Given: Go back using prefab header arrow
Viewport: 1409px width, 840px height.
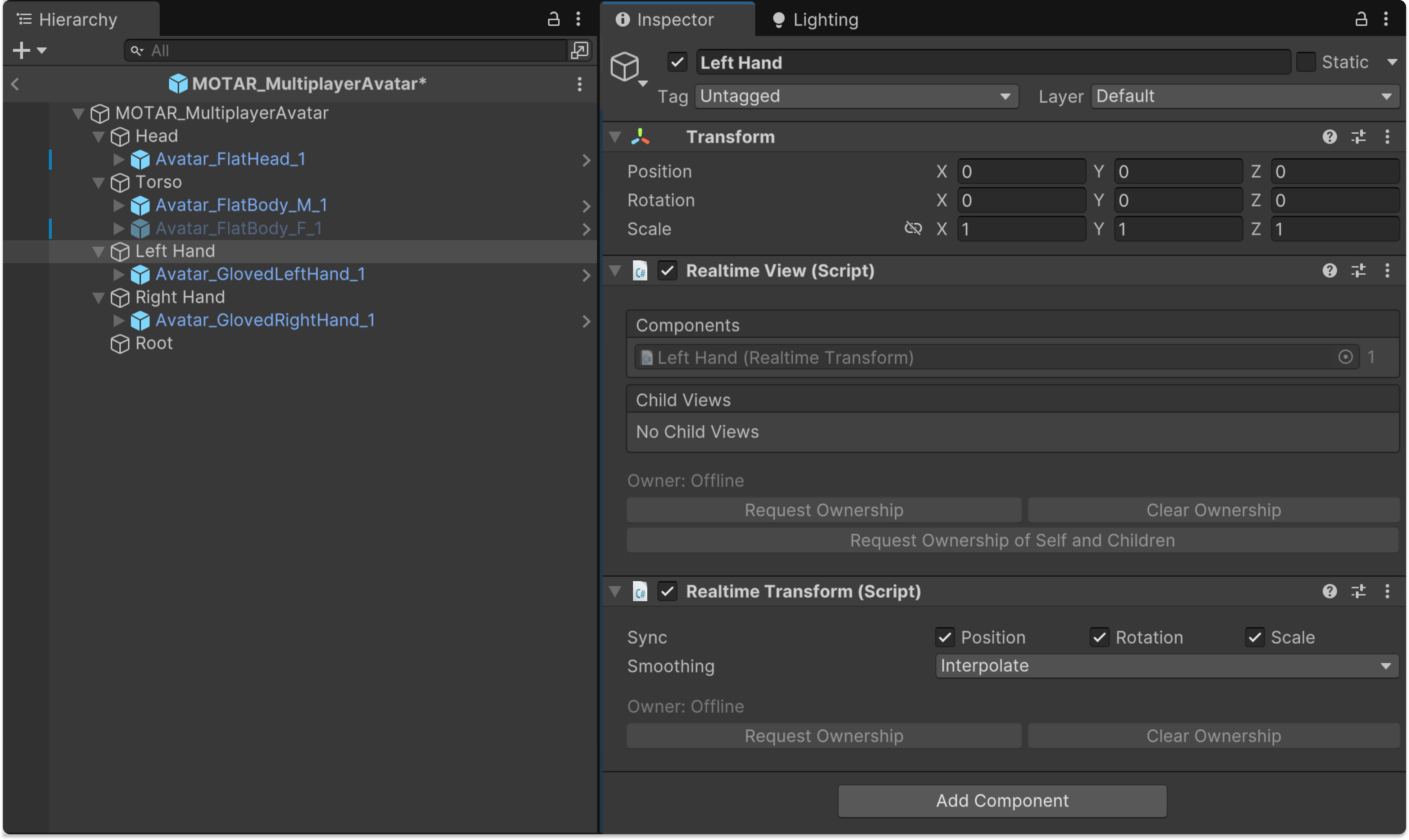Looking at the screenshot, I should point(15,85).
